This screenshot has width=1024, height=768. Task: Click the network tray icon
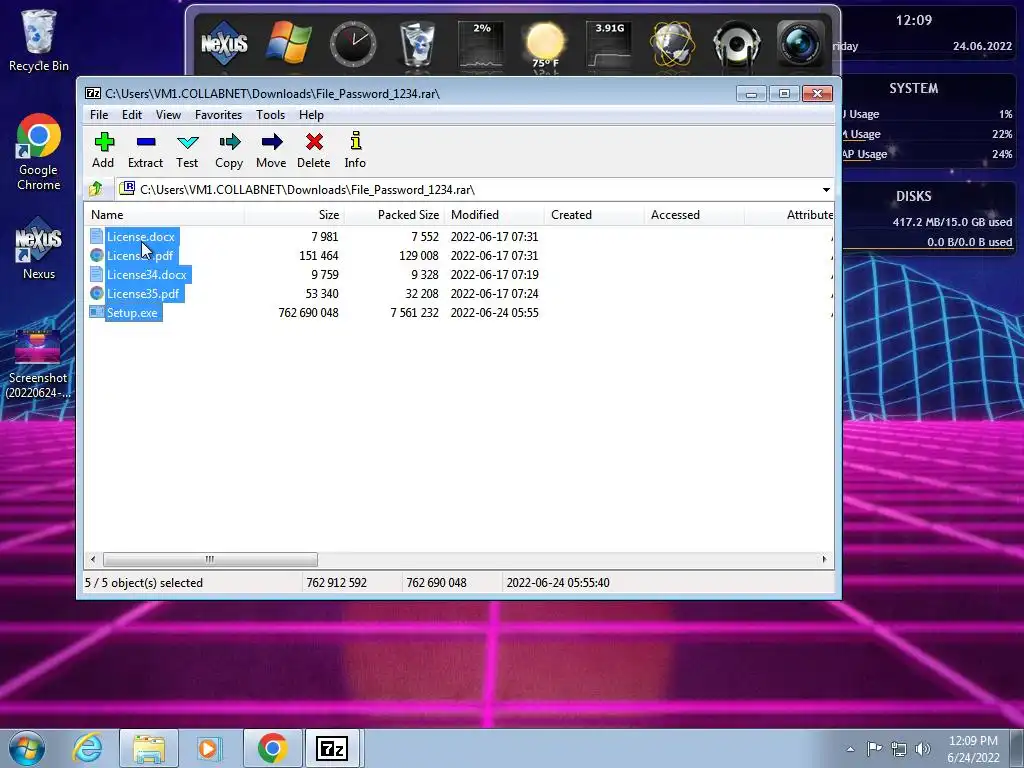click(899, 748)
